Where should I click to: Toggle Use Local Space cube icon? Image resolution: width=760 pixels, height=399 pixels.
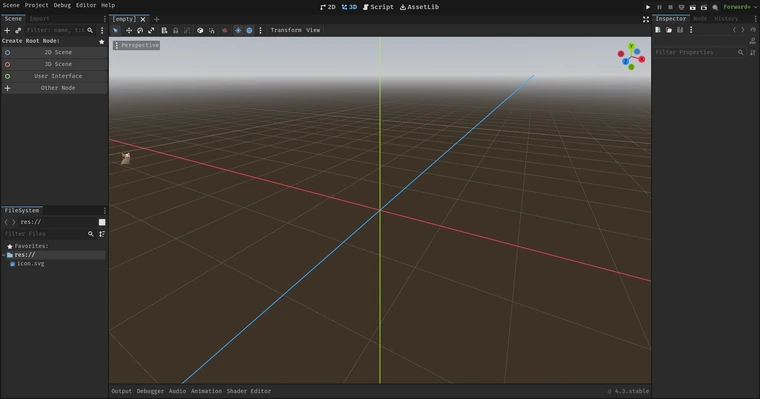pyautogui.click(x=200, y=30)
